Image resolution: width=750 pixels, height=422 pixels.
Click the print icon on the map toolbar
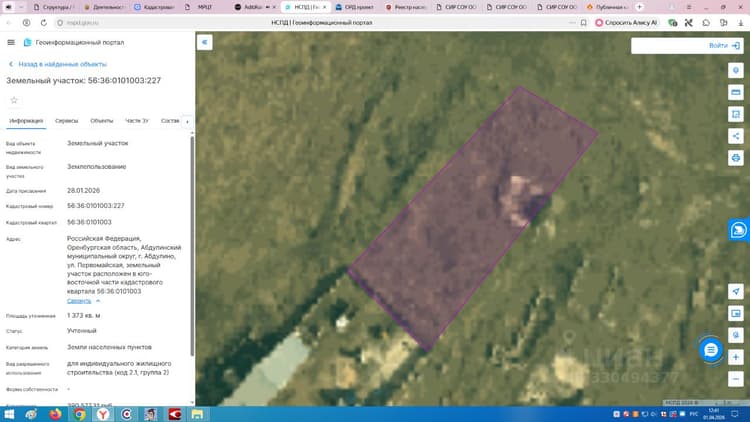pyautogui.click(x=736, y=158)
